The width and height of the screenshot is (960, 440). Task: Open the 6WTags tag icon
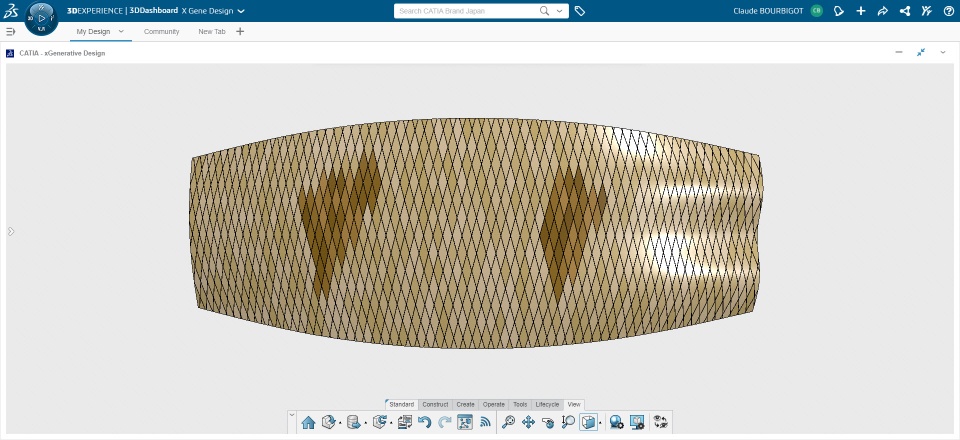pos(580,11)
